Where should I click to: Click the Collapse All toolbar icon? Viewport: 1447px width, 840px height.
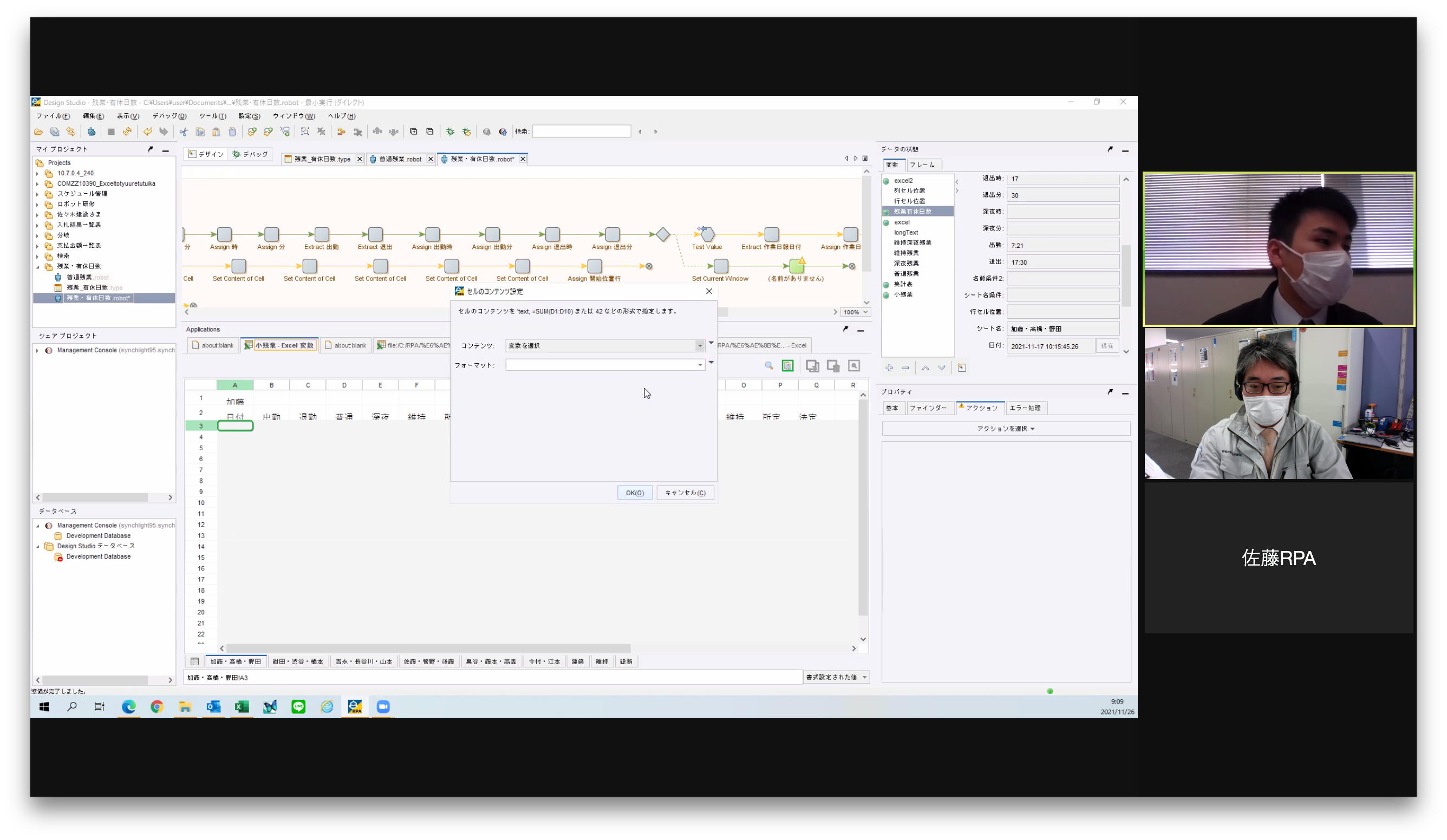click(429, 132)
